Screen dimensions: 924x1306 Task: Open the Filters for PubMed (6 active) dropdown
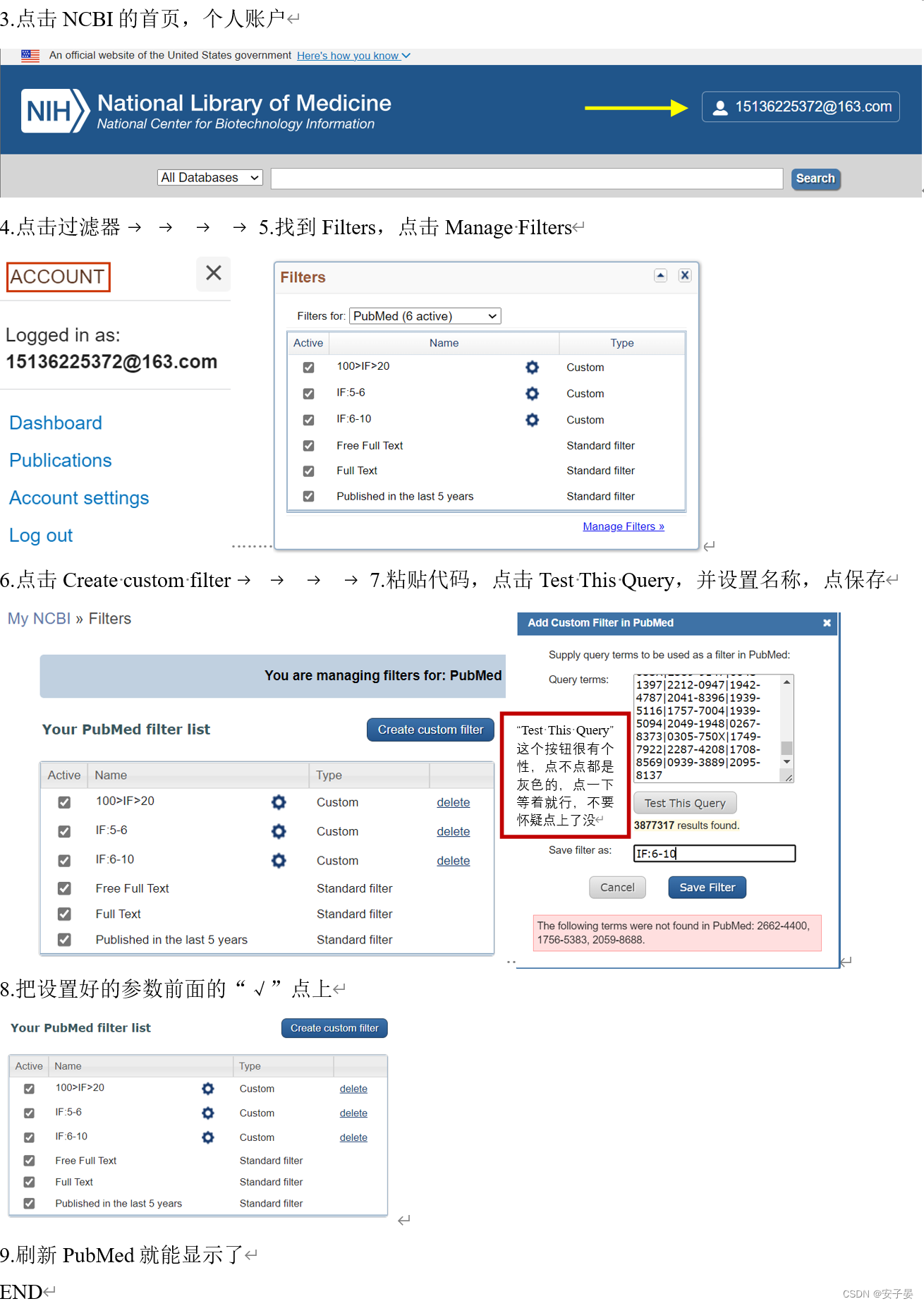[425, 316]
